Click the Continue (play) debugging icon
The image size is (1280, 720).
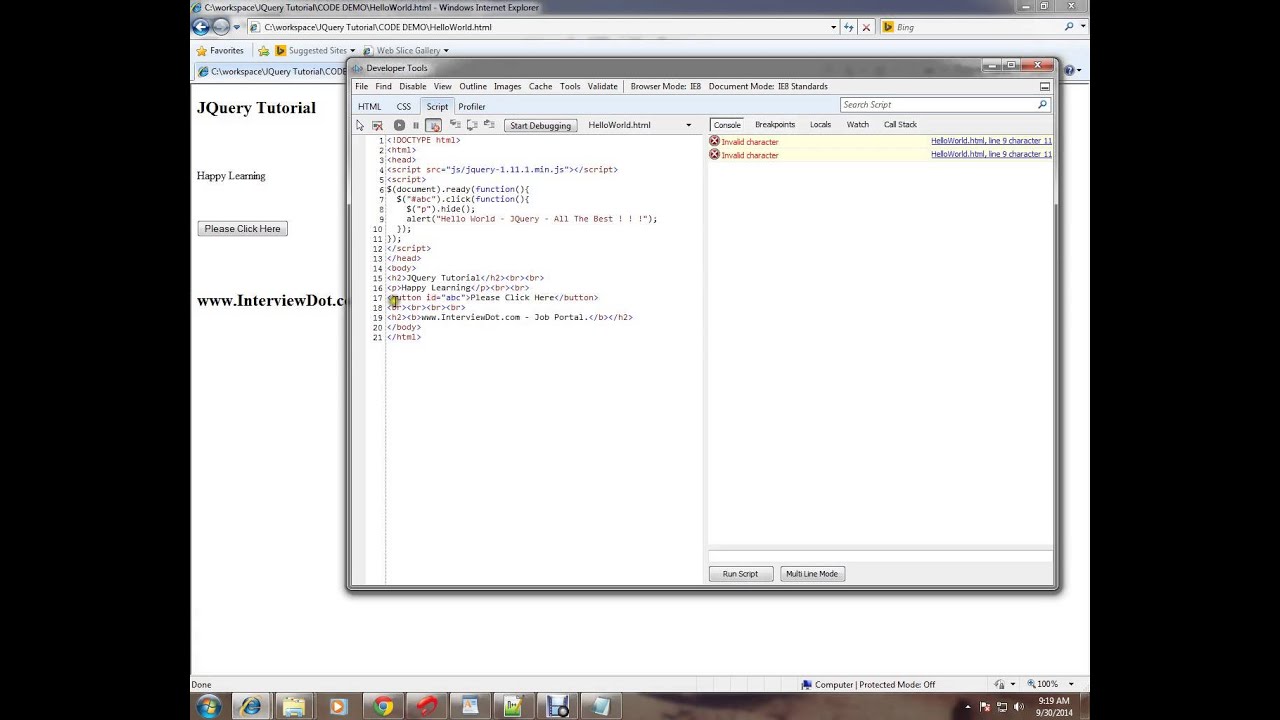(x=399, y=125)
